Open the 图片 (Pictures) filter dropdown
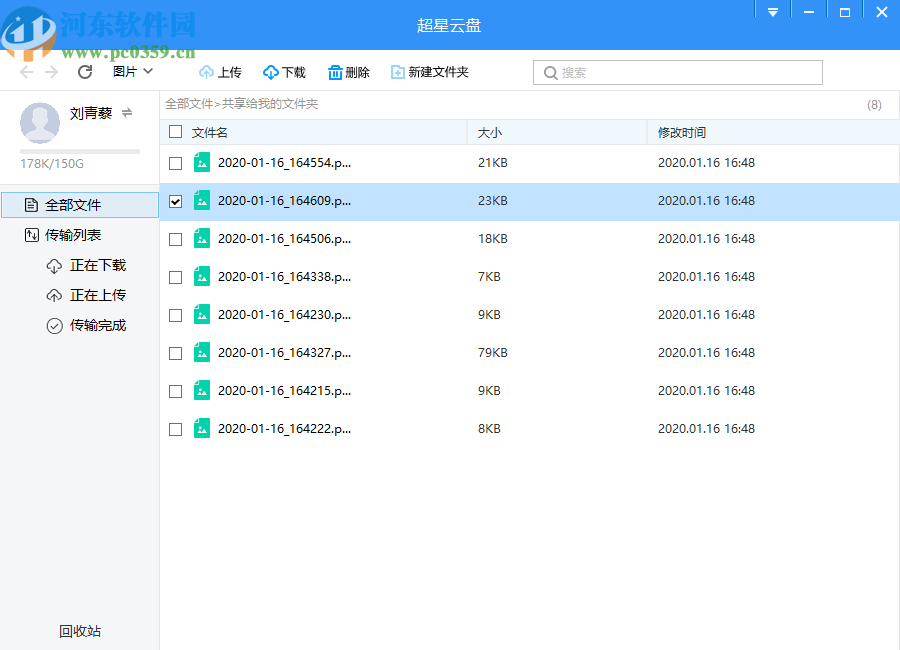 point(132,71)
